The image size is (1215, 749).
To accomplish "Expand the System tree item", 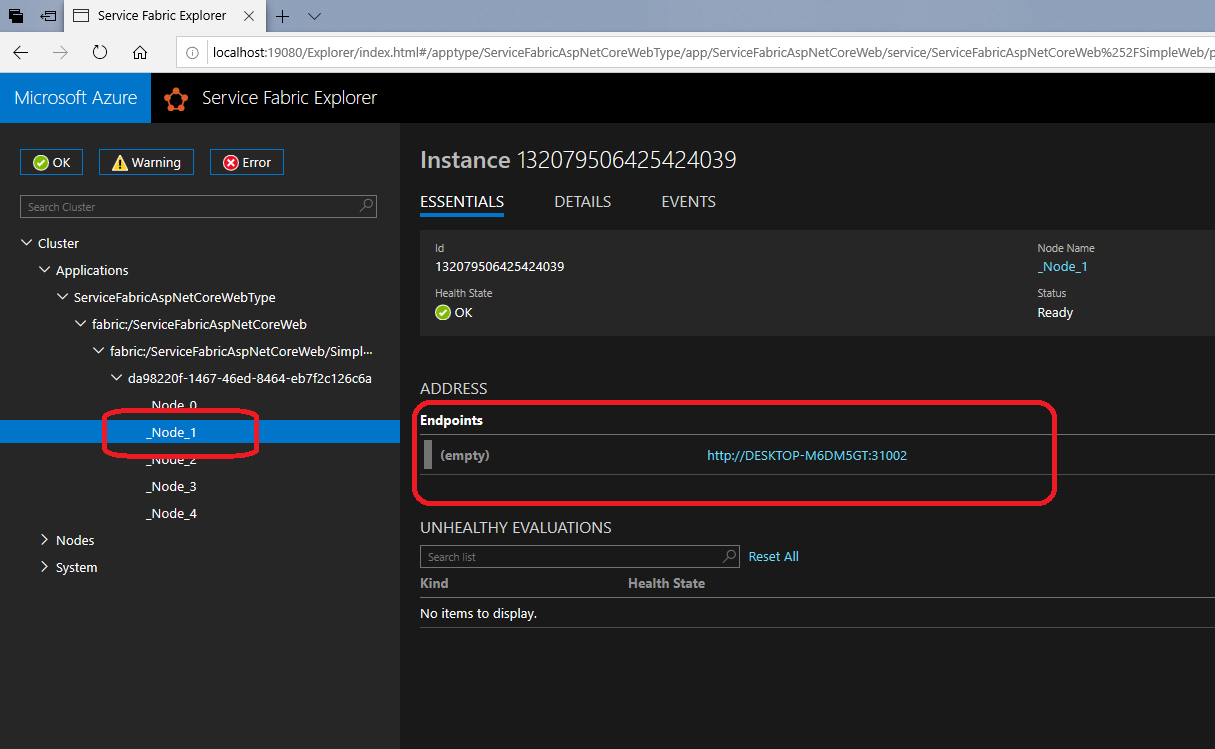I will pyautogui.click(x=44, y=566).
